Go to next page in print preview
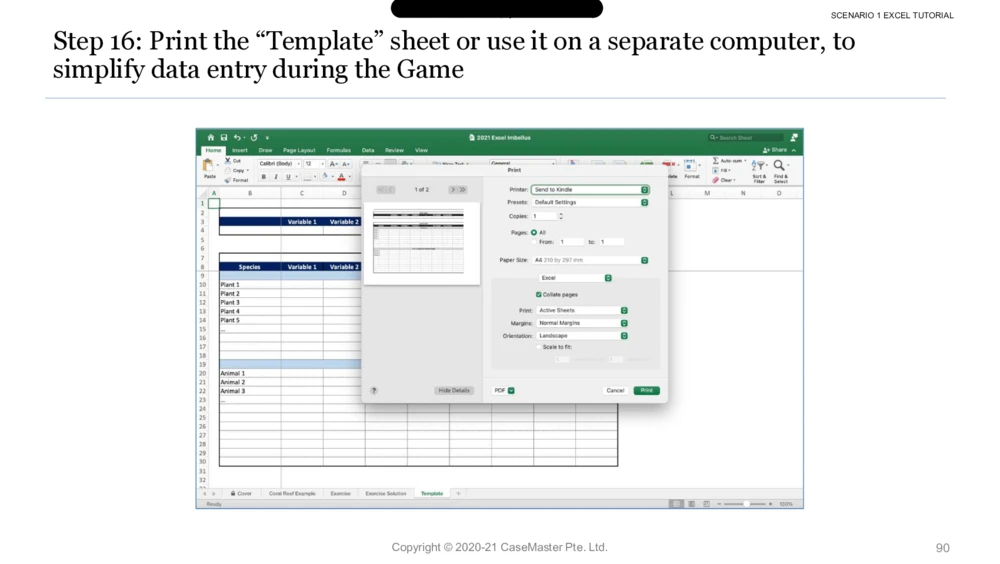 pyautogui.click(x=453, y=189)
